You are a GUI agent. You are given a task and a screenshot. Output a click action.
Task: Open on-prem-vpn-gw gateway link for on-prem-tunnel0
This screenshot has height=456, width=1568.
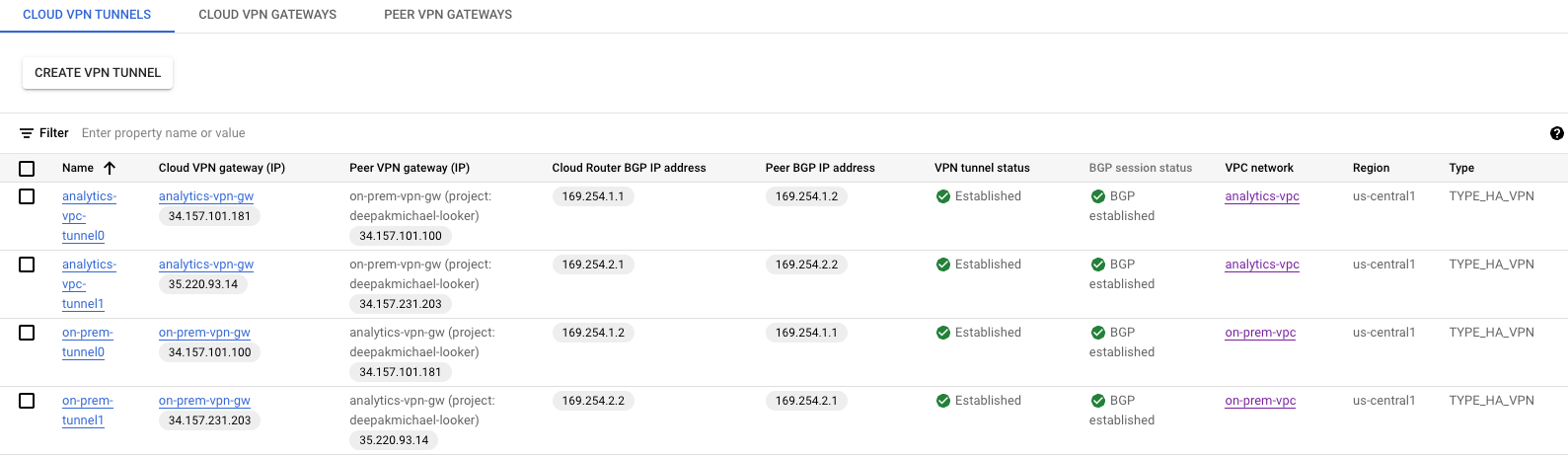tap(204, 333)
